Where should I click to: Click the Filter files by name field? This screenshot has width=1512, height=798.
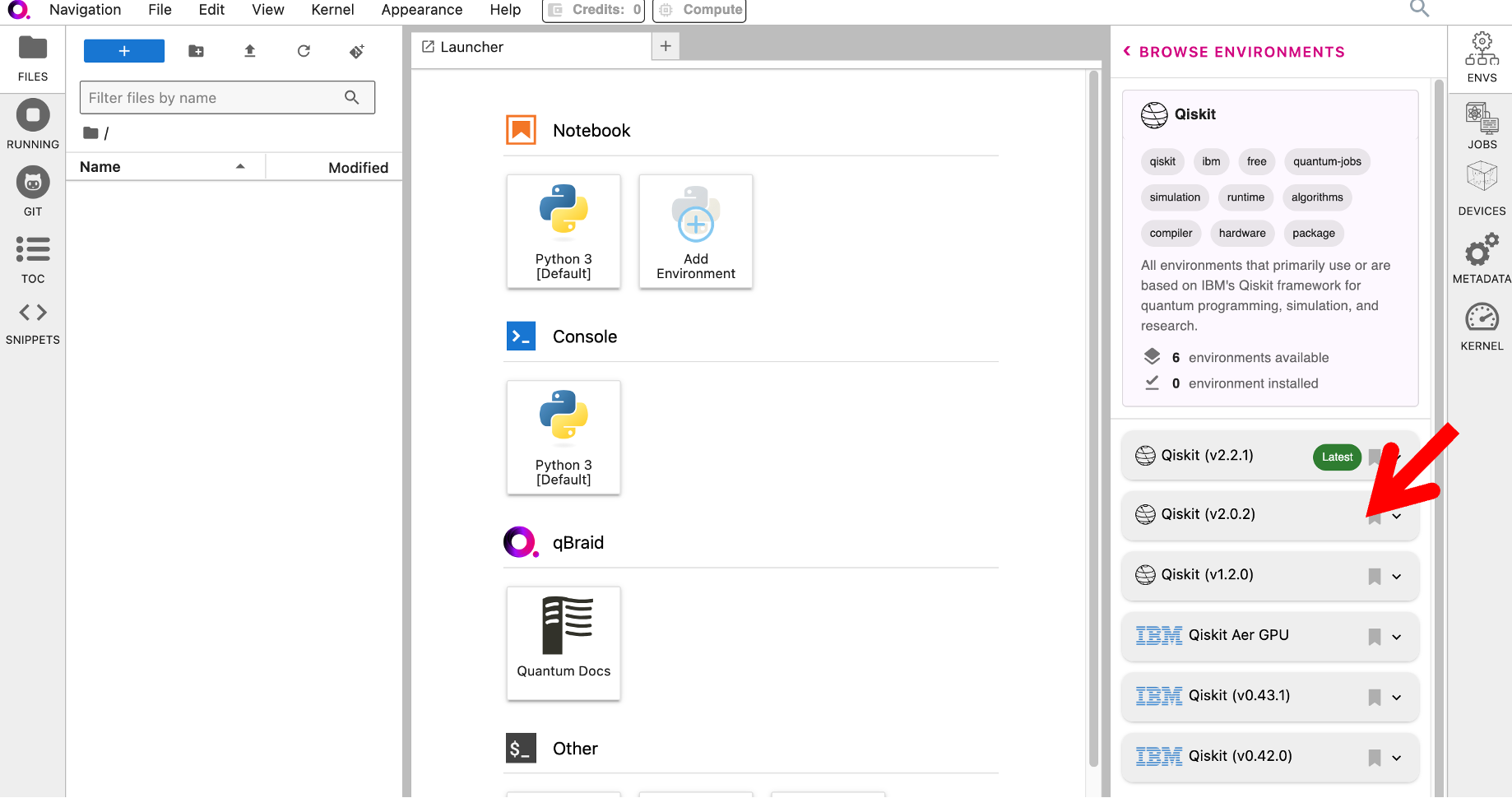227,98
